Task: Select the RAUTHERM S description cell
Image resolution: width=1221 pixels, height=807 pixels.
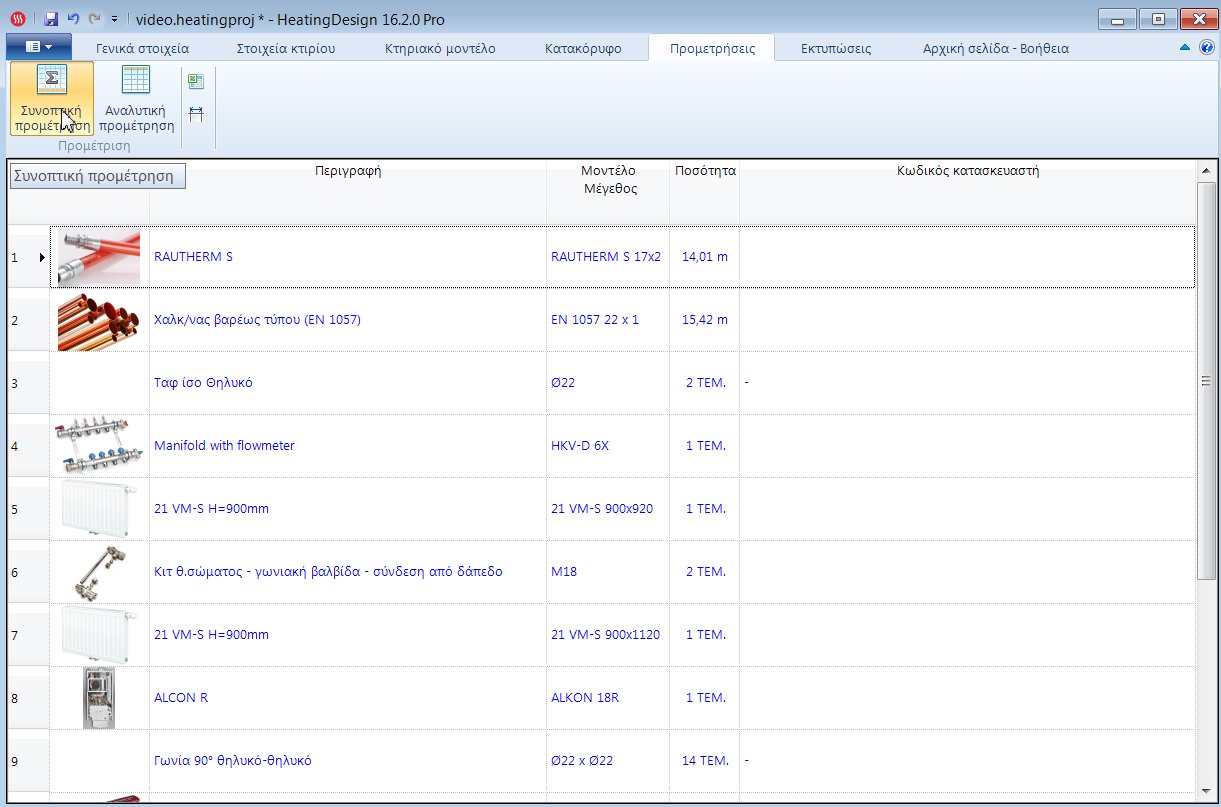Action: click(x=347, y=257)
